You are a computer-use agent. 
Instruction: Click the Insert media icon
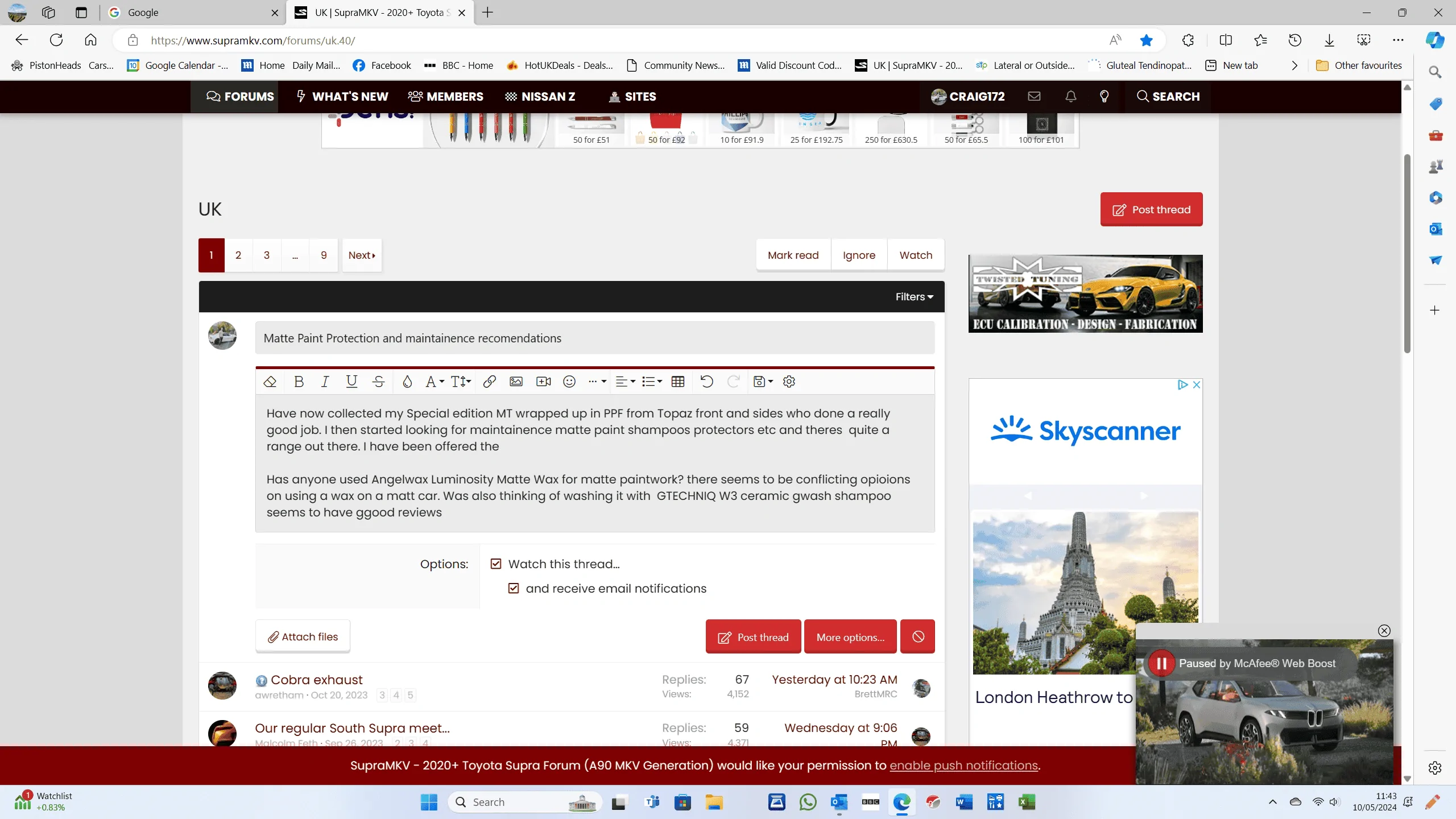[x=543, y=382]
